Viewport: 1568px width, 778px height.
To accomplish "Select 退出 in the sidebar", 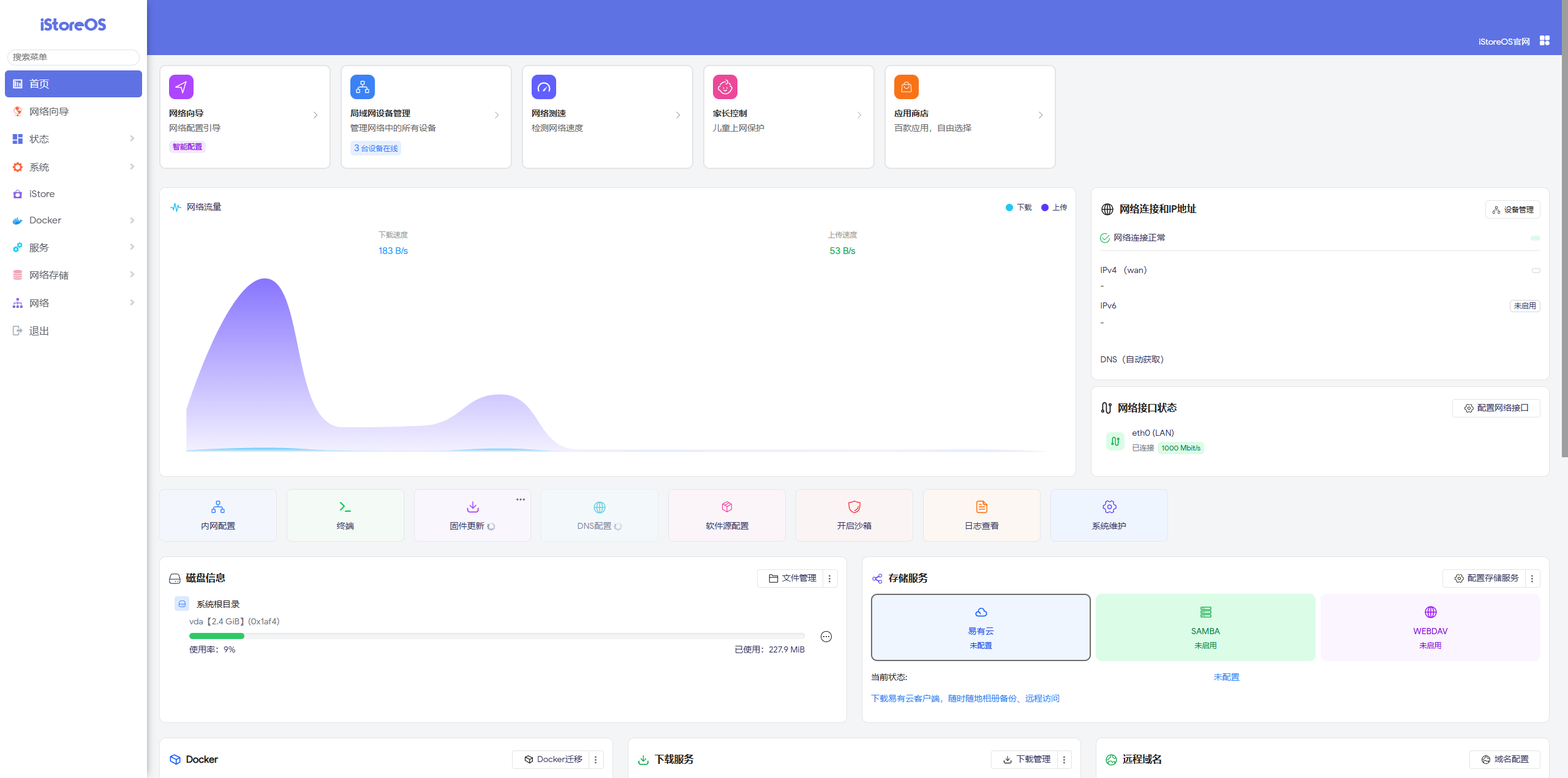I will click(x=39, y=331).
